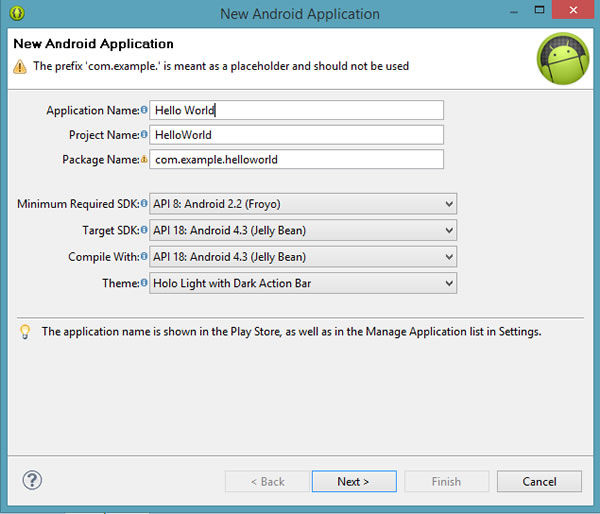
Task: Click the Play Store application name hint
Action: (x=291, y=331)
